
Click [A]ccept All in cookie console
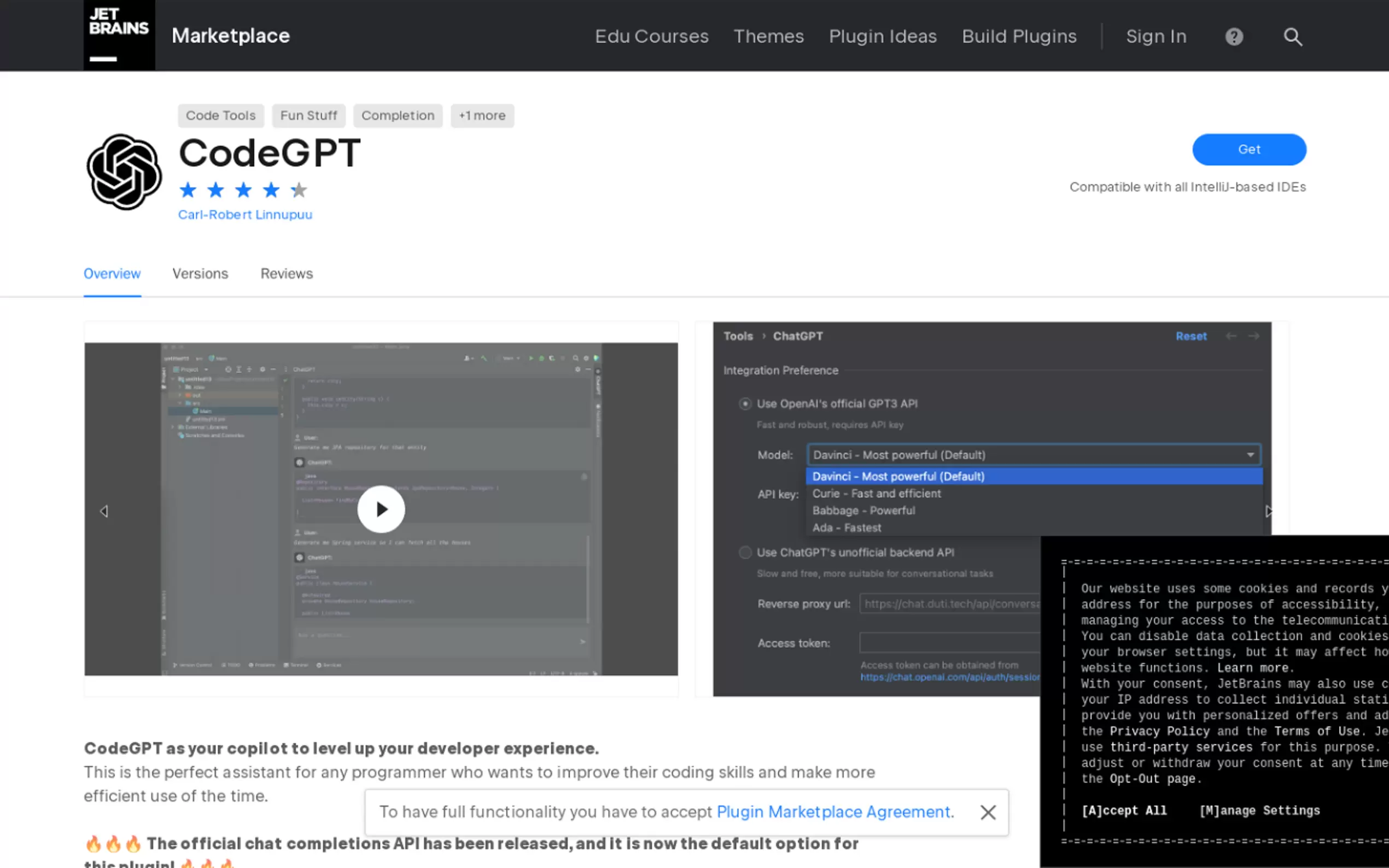click(x=1124, y=811)
